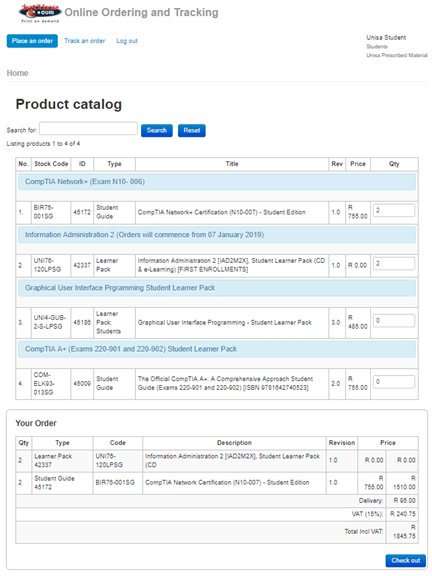This screenshot has width=432, height=576.
Task: Select the Information Administration 2 category header
Action: (217, 235)
